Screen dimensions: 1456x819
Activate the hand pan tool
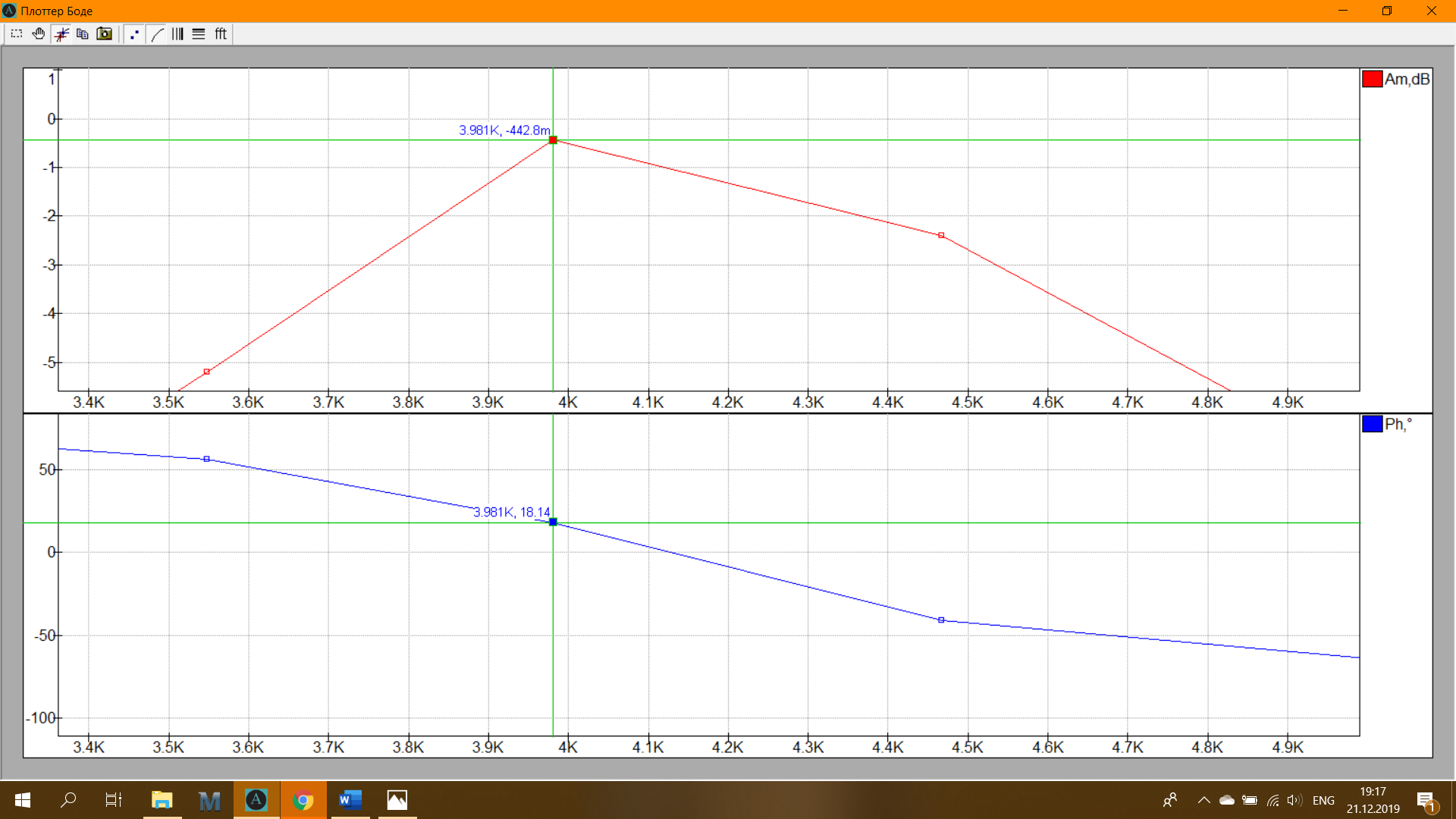(x=39, y=34)
